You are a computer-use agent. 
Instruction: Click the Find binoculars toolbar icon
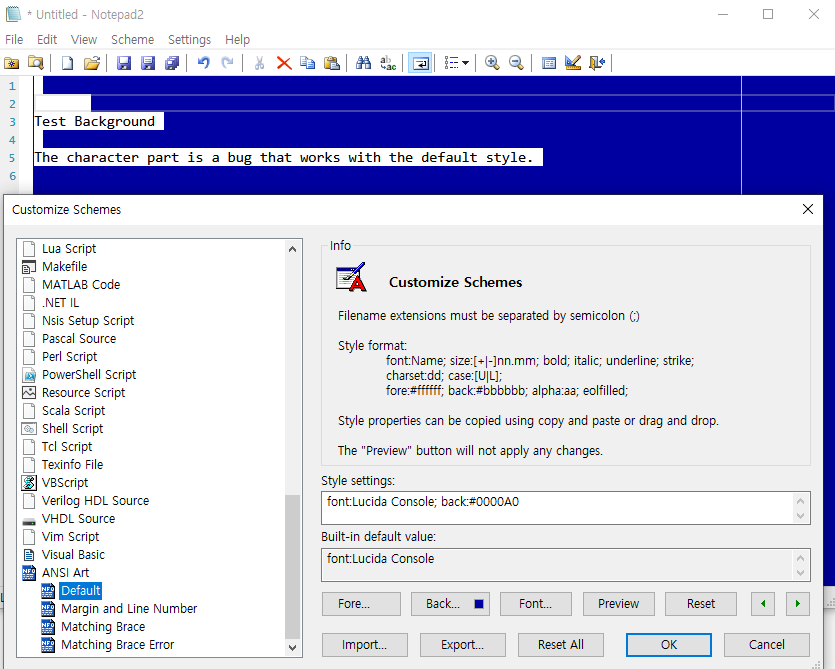pos(364,63)
